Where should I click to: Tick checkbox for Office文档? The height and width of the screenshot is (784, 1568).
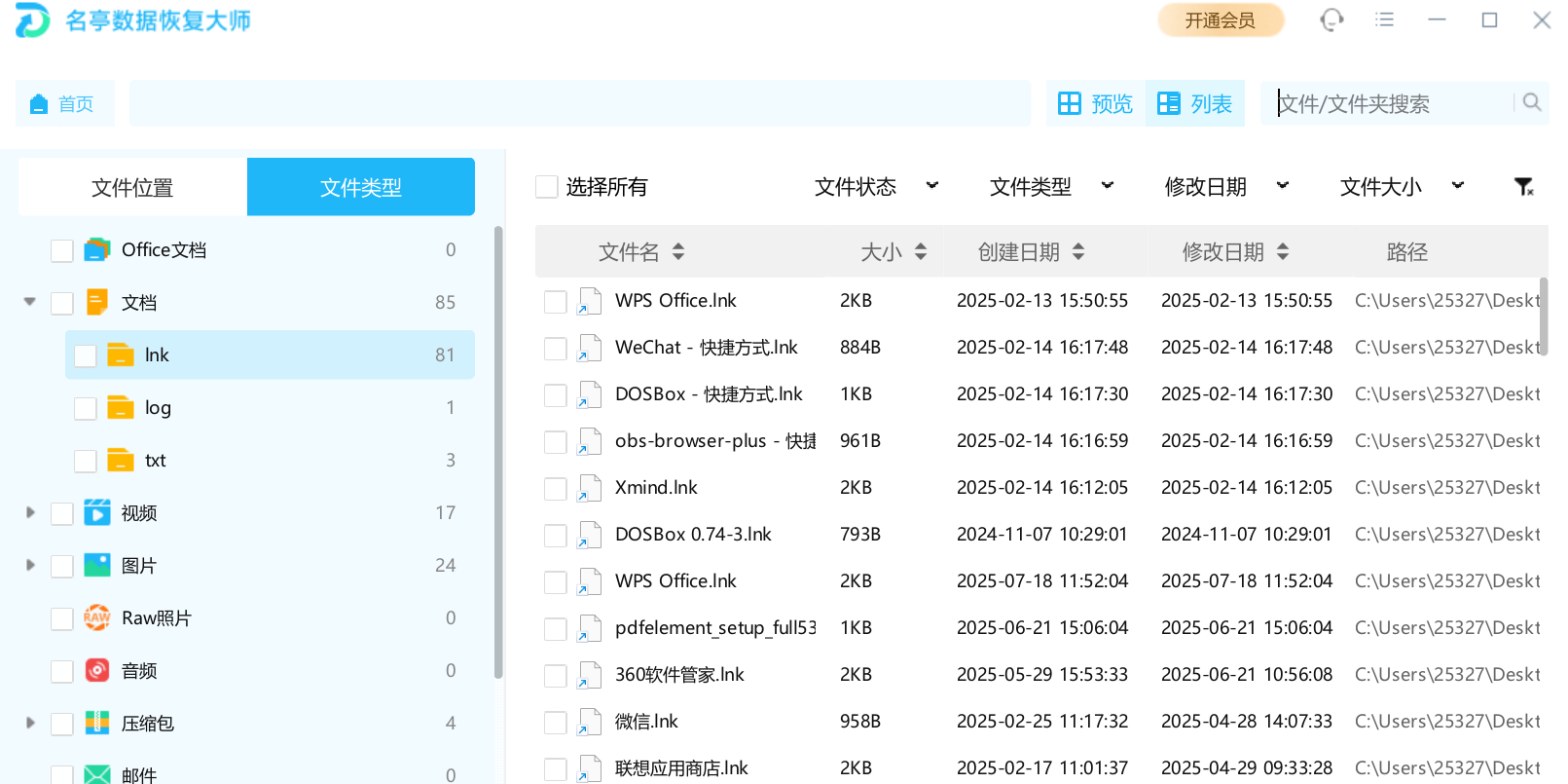coord(62,250)
